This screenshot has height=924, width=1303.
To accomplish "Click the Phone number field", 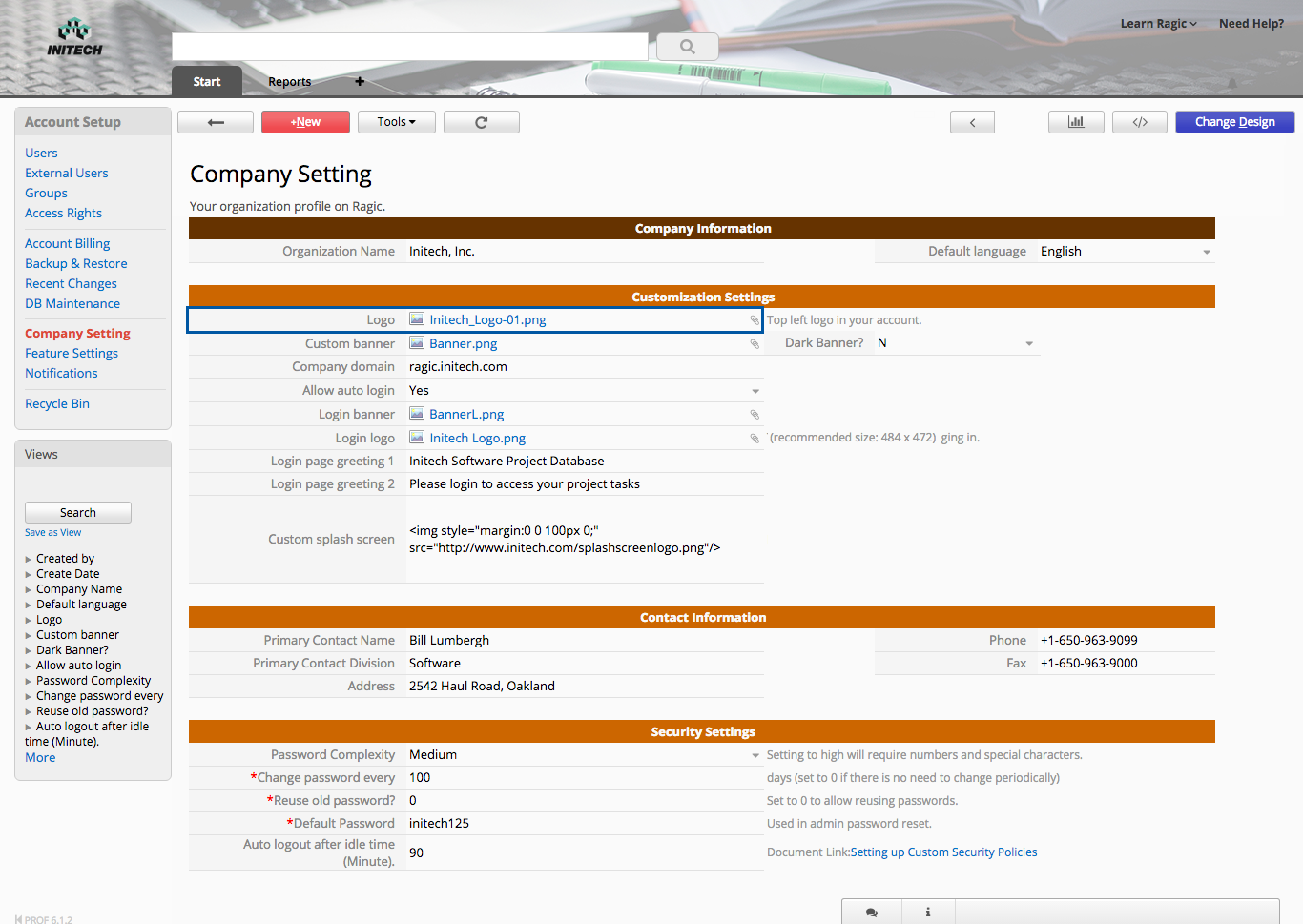I will click(x=1126, y=641).
